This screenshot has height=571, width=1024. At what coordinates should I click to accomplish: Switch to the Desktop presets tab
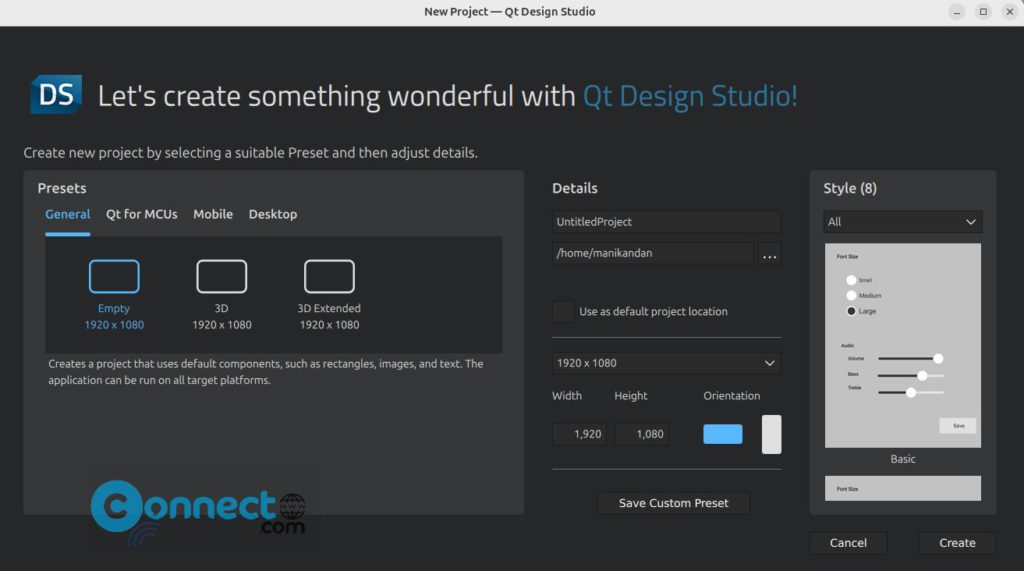pos(273,214)
